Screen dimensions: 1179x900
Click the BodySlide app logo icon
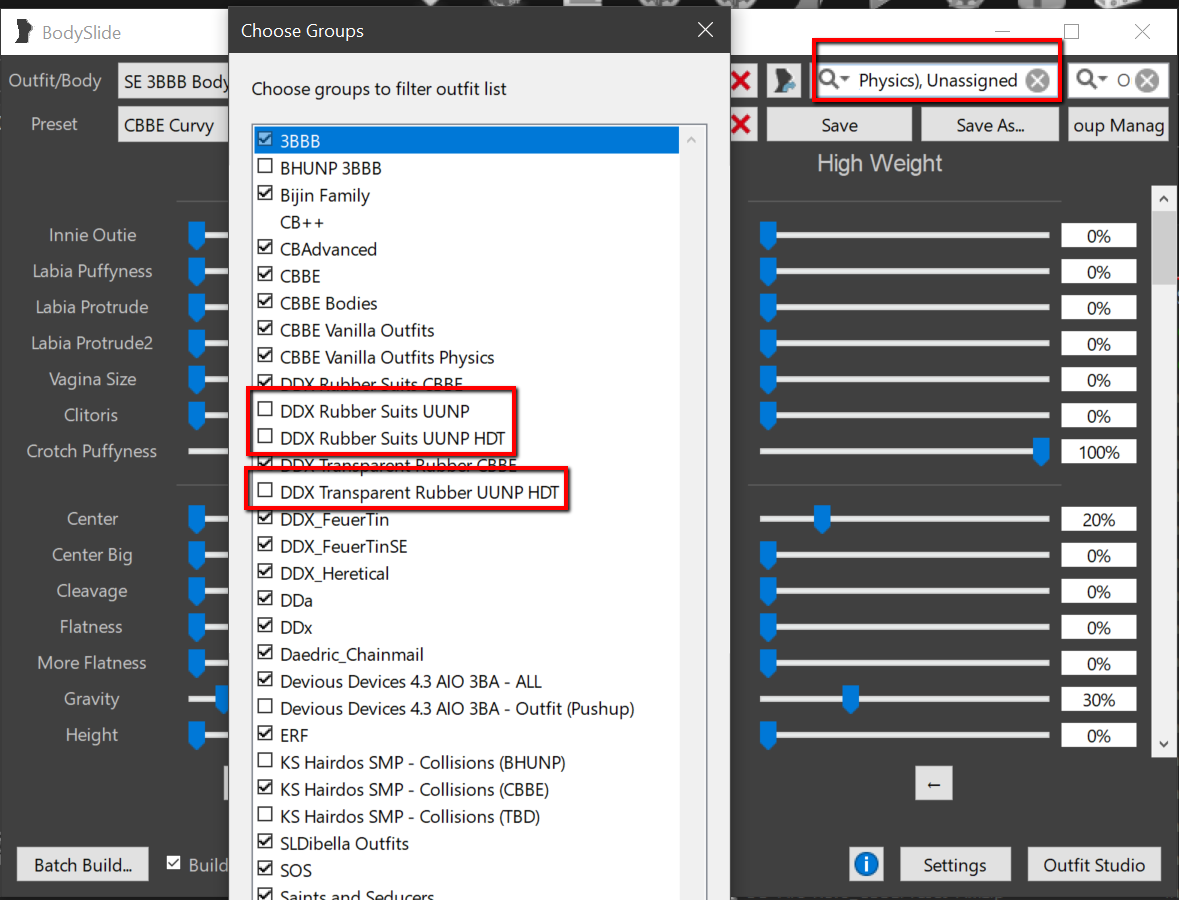tap(24, 32)
